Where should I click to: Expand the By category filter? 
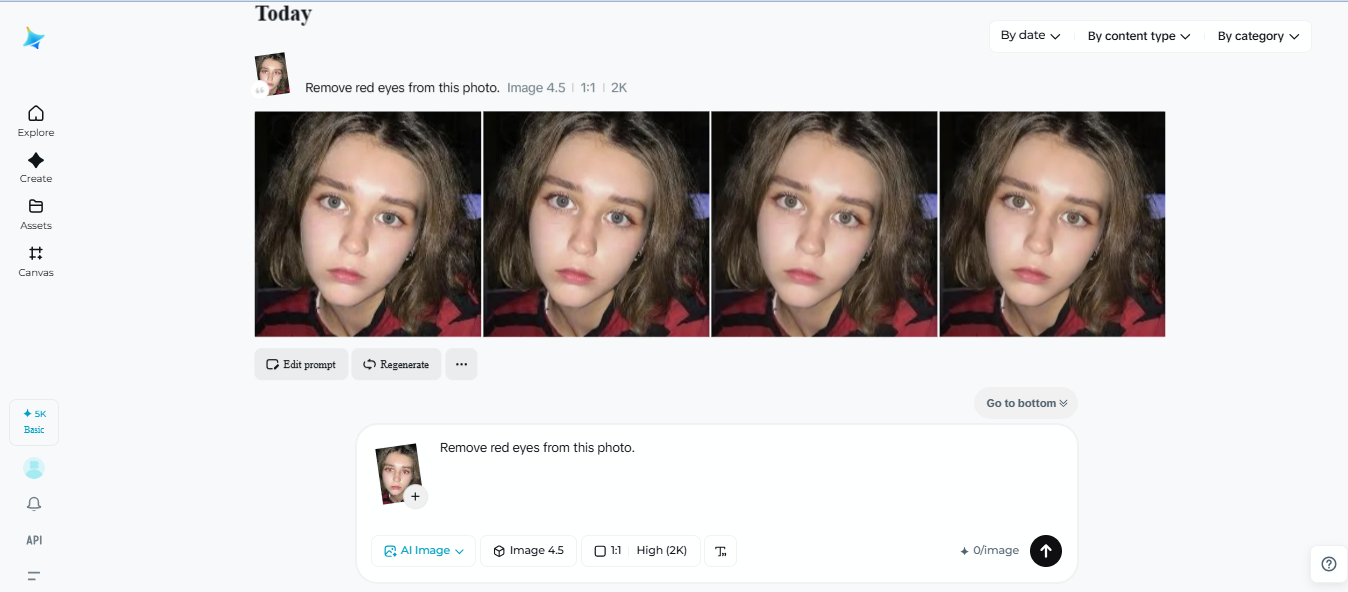1258,36
